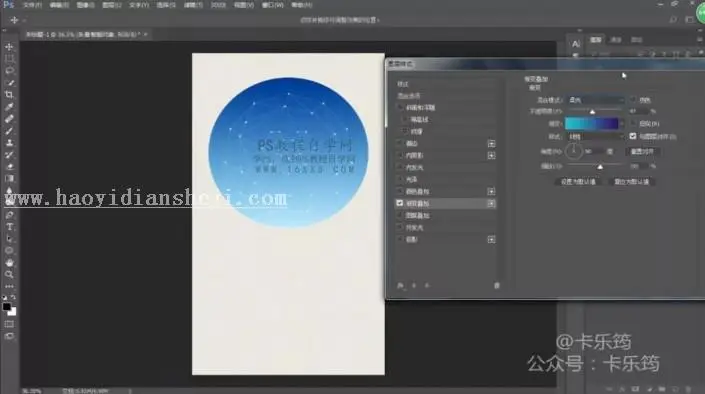Select the Healing Brush tool
Screen dimensions: 705x394
tap(9, 119)
